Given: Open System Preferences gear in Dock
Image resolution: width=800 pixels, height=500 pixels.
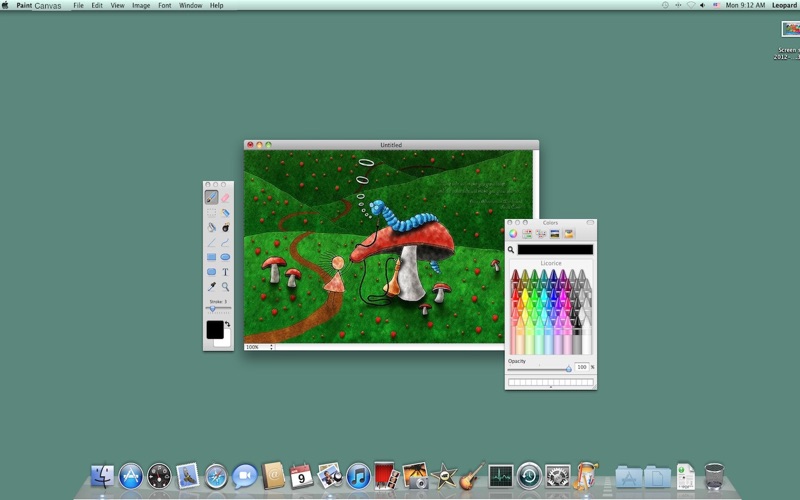Looking at the screenshot, I should coord(558,477).
